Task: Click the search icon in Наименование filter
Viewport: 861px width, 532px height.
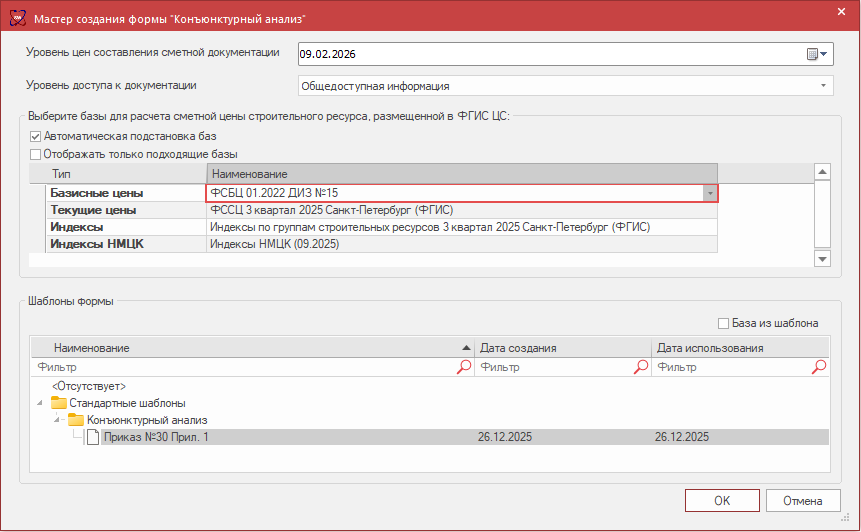Action: (x=464, y=367)
